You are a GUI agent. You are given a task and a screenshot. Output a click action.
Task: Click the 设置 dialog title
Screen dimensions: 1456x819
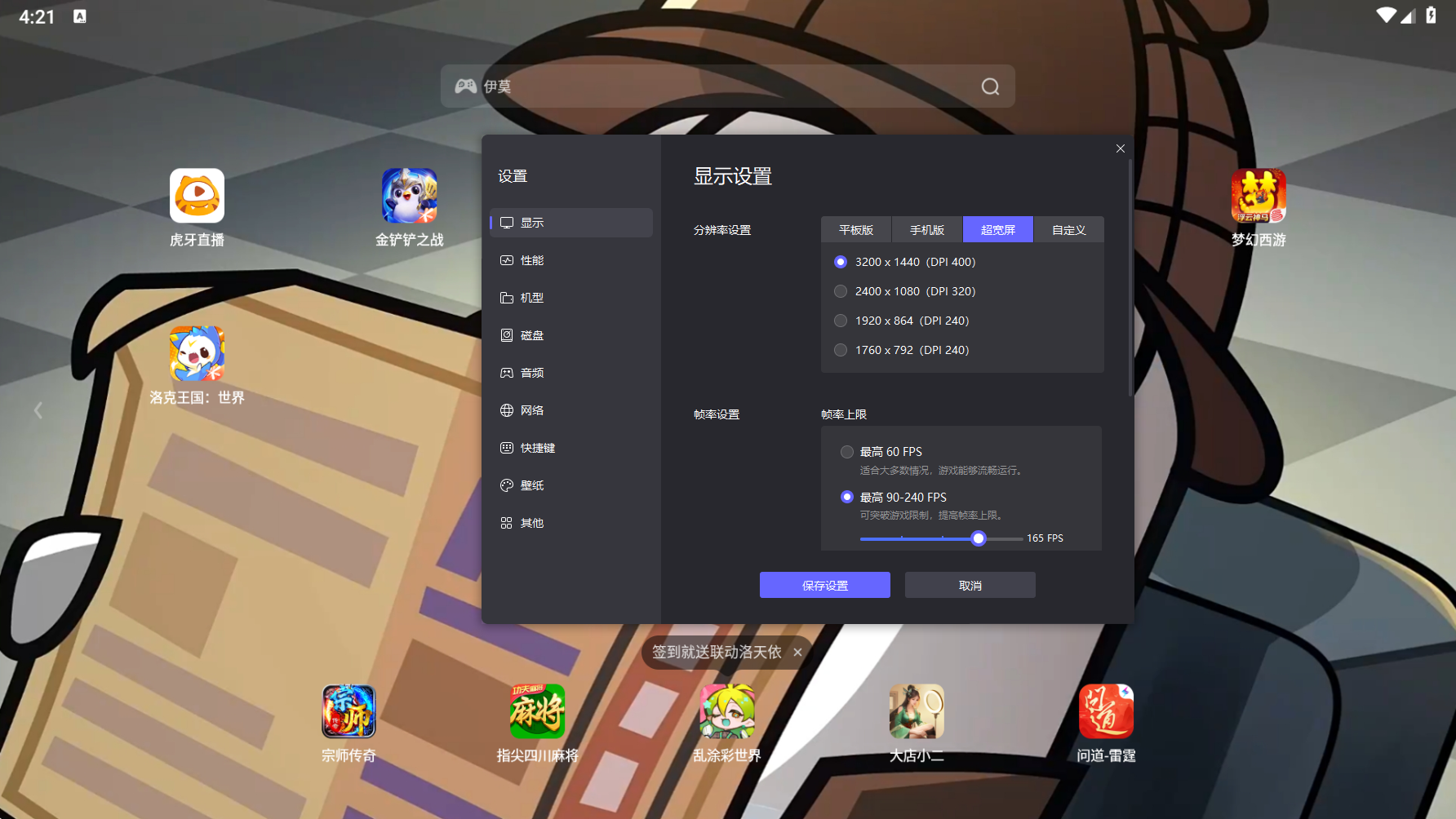tap(513, 176)
